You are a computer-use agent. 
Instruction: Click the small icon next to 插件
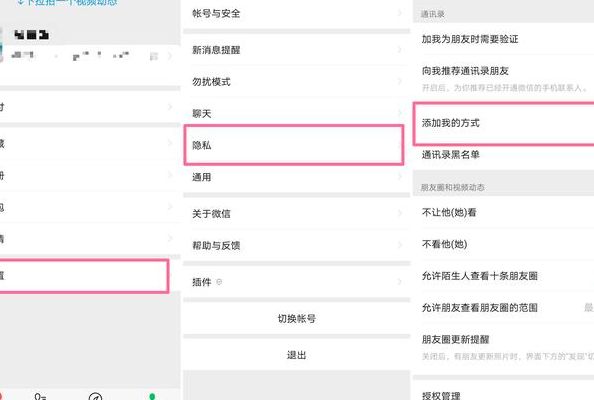point(219,282)
